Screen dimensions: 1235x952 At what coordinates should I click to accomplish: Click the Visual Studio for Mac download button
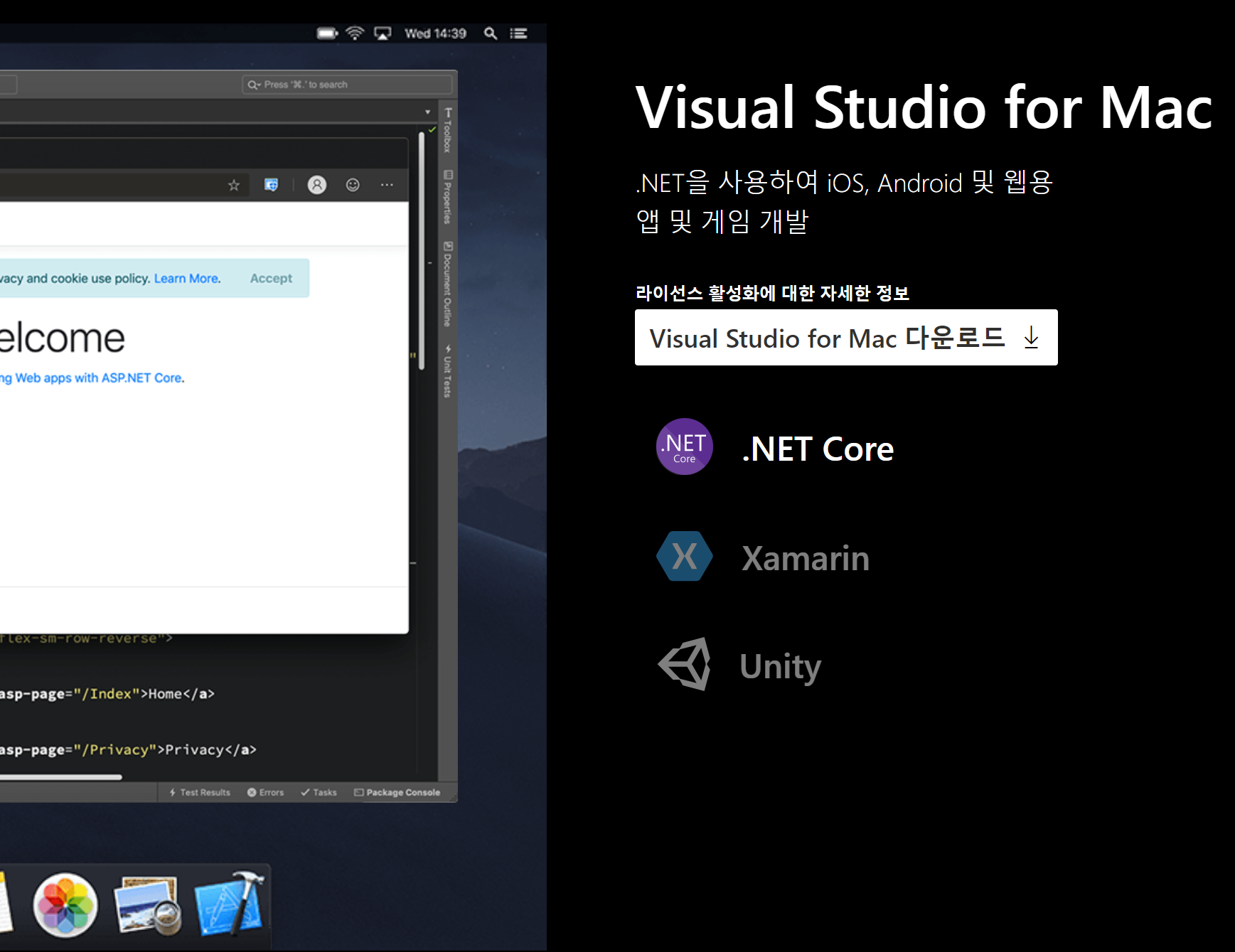(846, 338)
